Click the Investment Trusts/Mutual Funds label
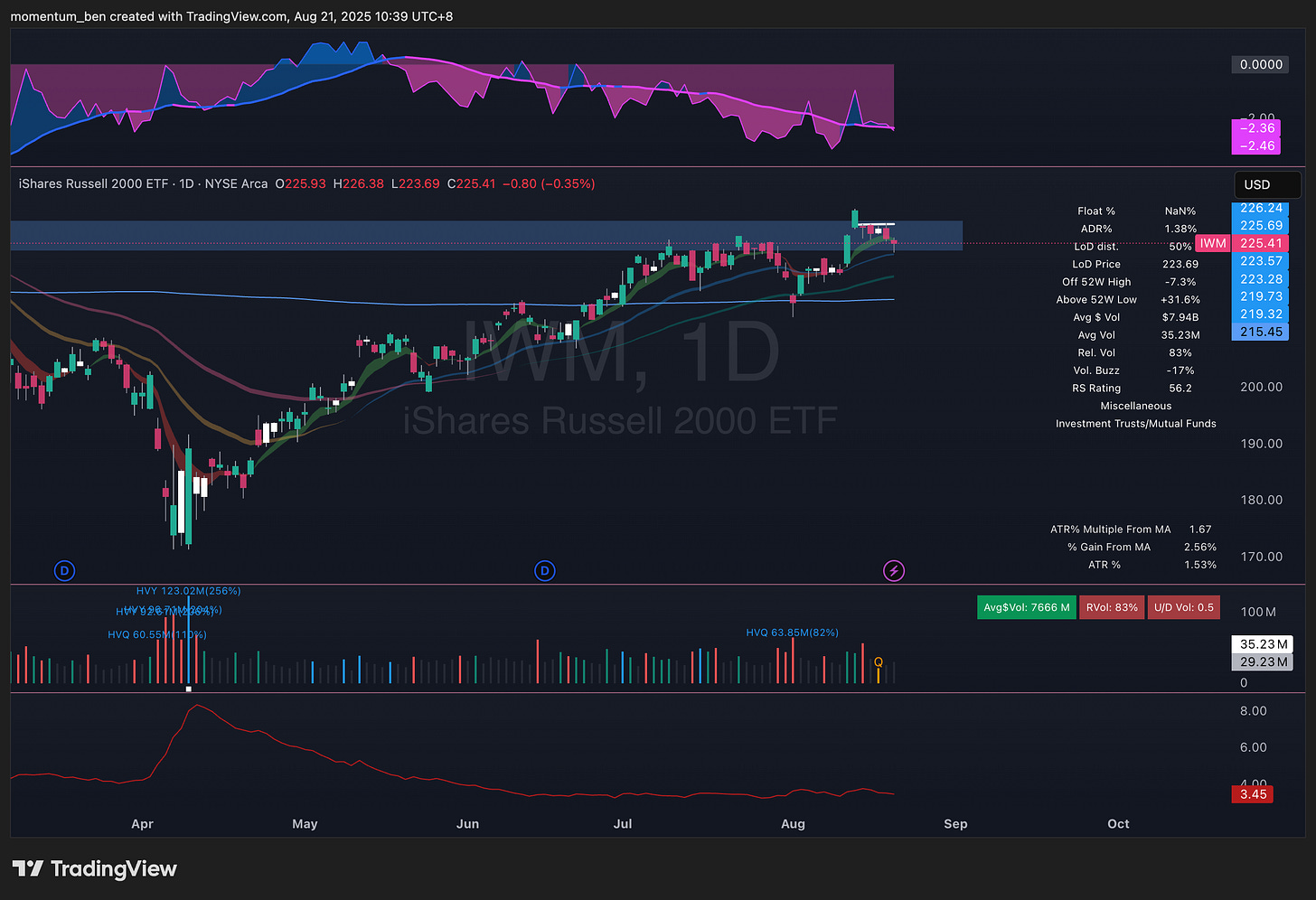 tap(1136, 423)
